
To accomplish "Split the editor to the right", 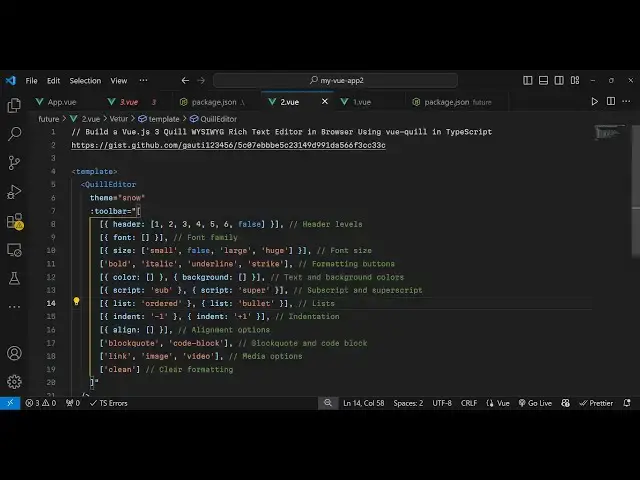I will (611, 101).
